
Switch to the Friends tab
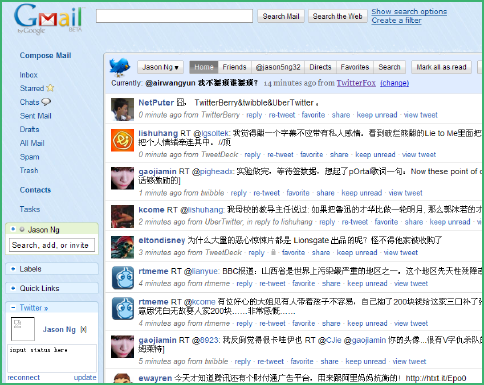pos(234,67)
